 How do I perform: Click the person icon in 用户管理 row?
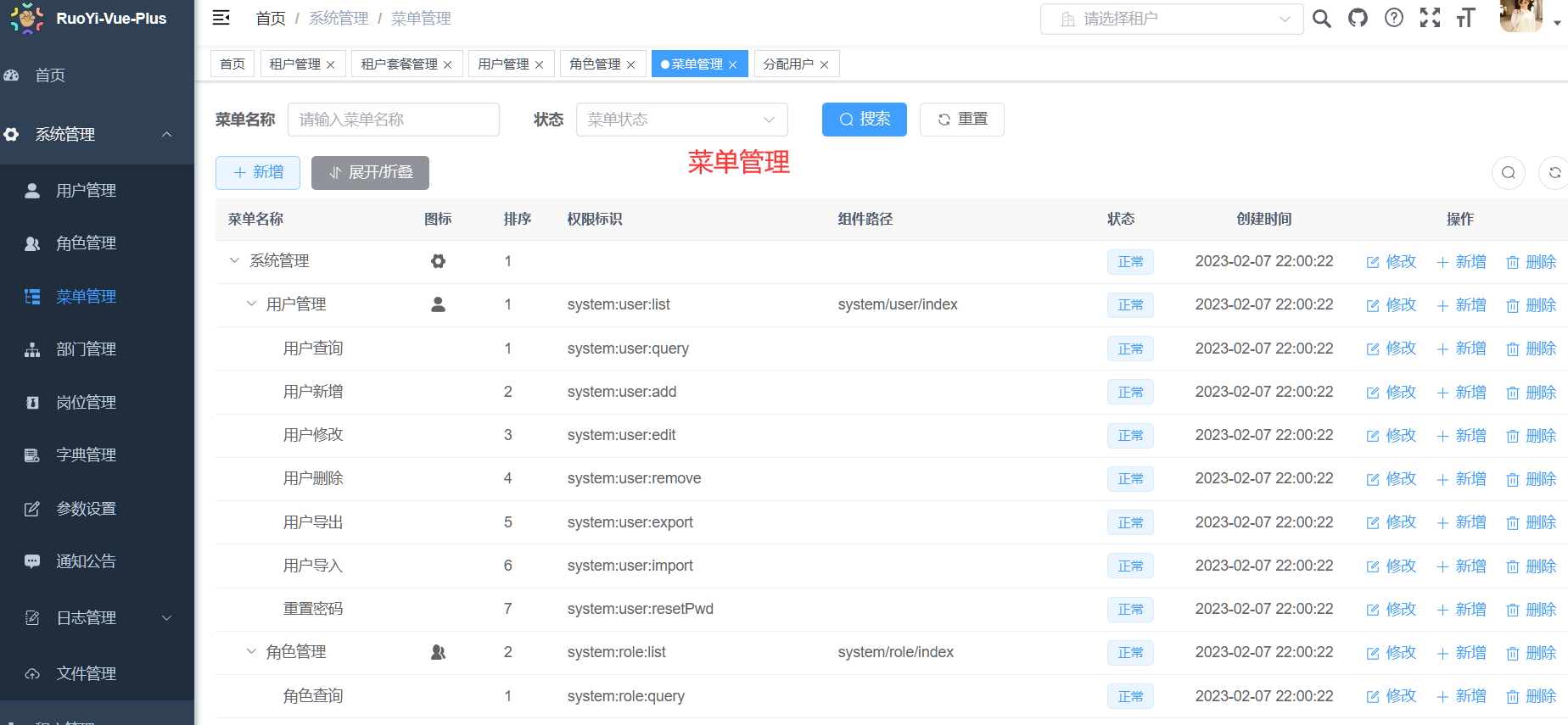438,304
